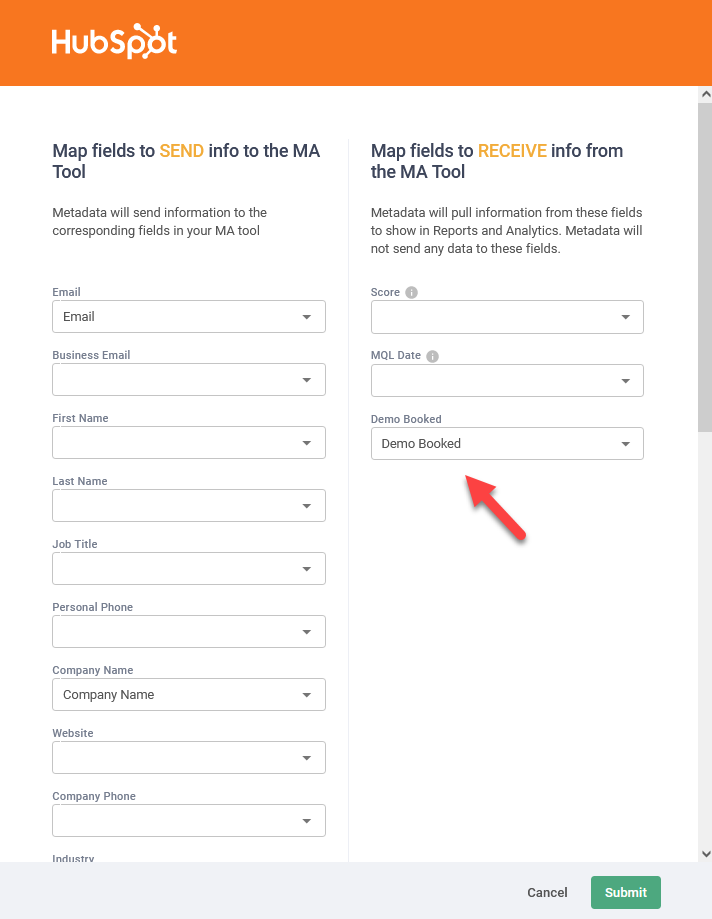The image size is (712, 919).
Task: Open the MQL Date dropdown
Action: [x=507, y=381]
